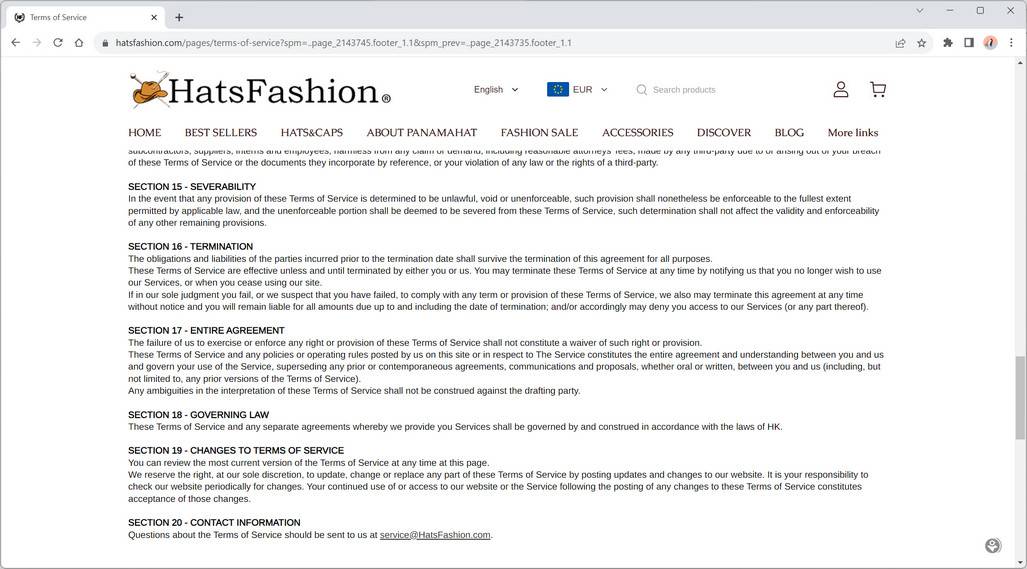Click the search magnifier icon
Image resolution: width=1027 pixels, height=569 pixels.
pos(641,90)
